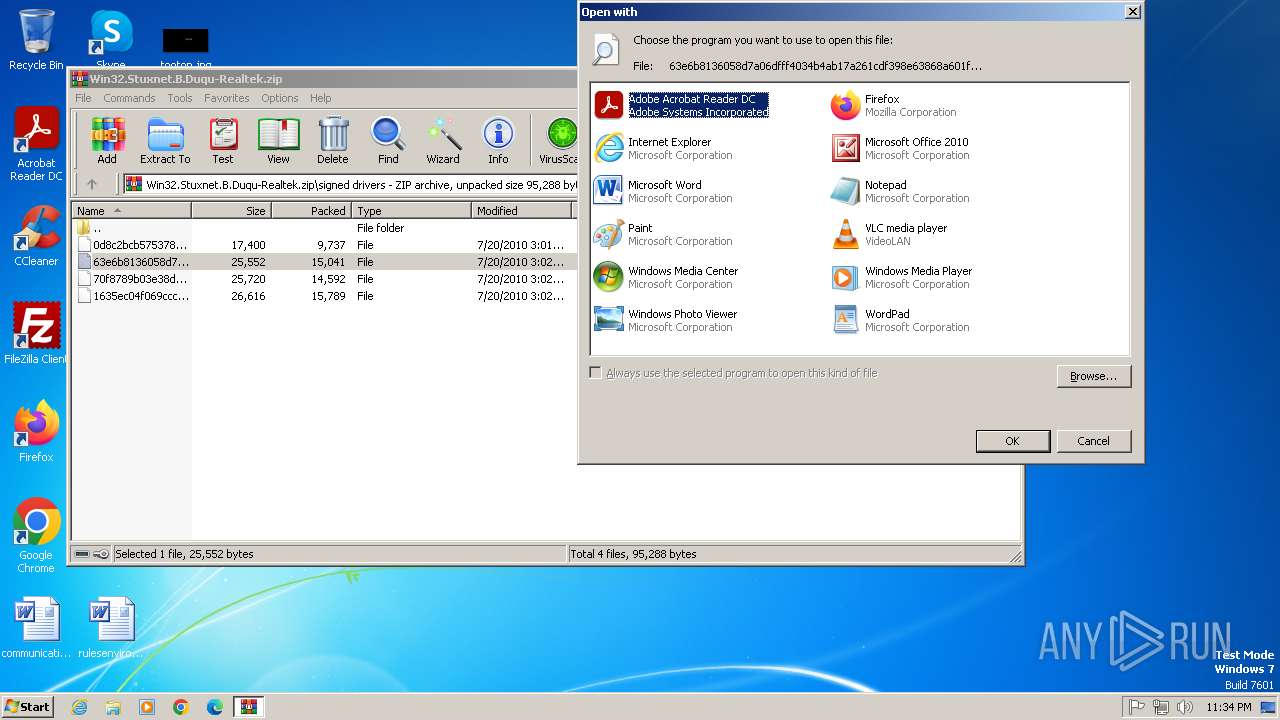The width and height of the screenshot is (1280, 720).
Task: Open the Options menu
Action: click(x=280, y=98)
